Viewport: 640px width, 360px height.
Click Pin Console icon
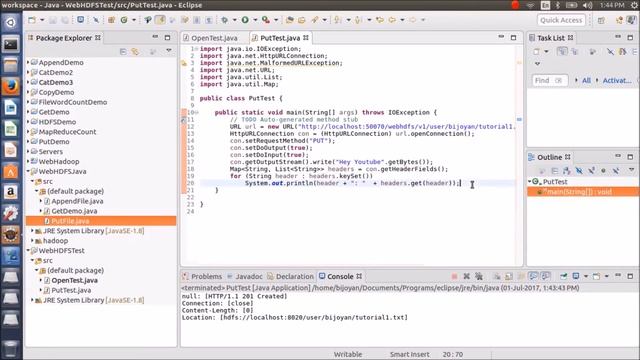point(564,276)
